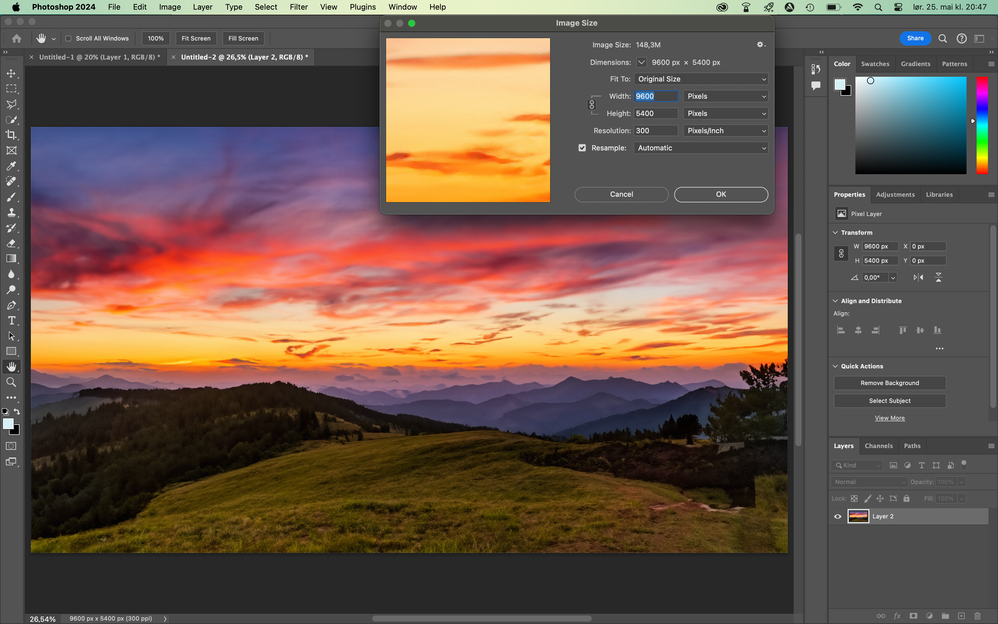
Task: Open Image Size dialog gear settings
Action: [x=760, y=45]
